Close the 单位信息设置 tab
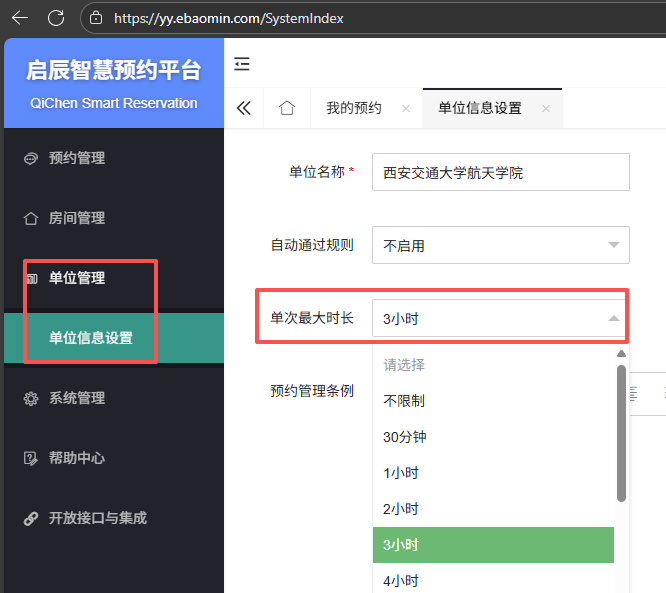The image size is (666, 593). point(545,108)
